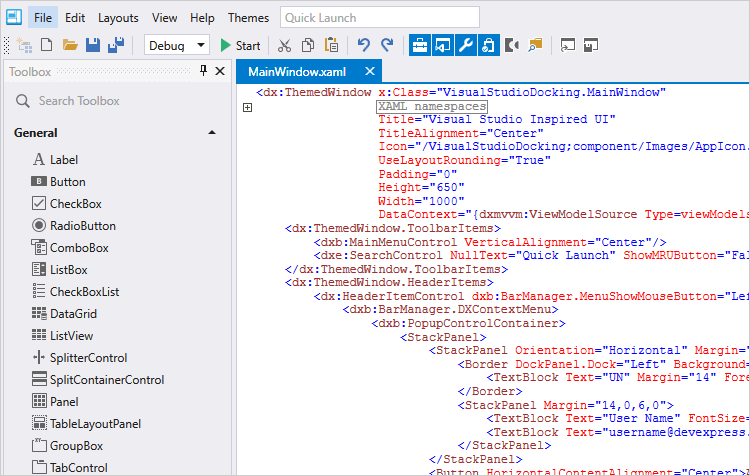Pin or unpin the Toolbox panel

coord(204,71)
